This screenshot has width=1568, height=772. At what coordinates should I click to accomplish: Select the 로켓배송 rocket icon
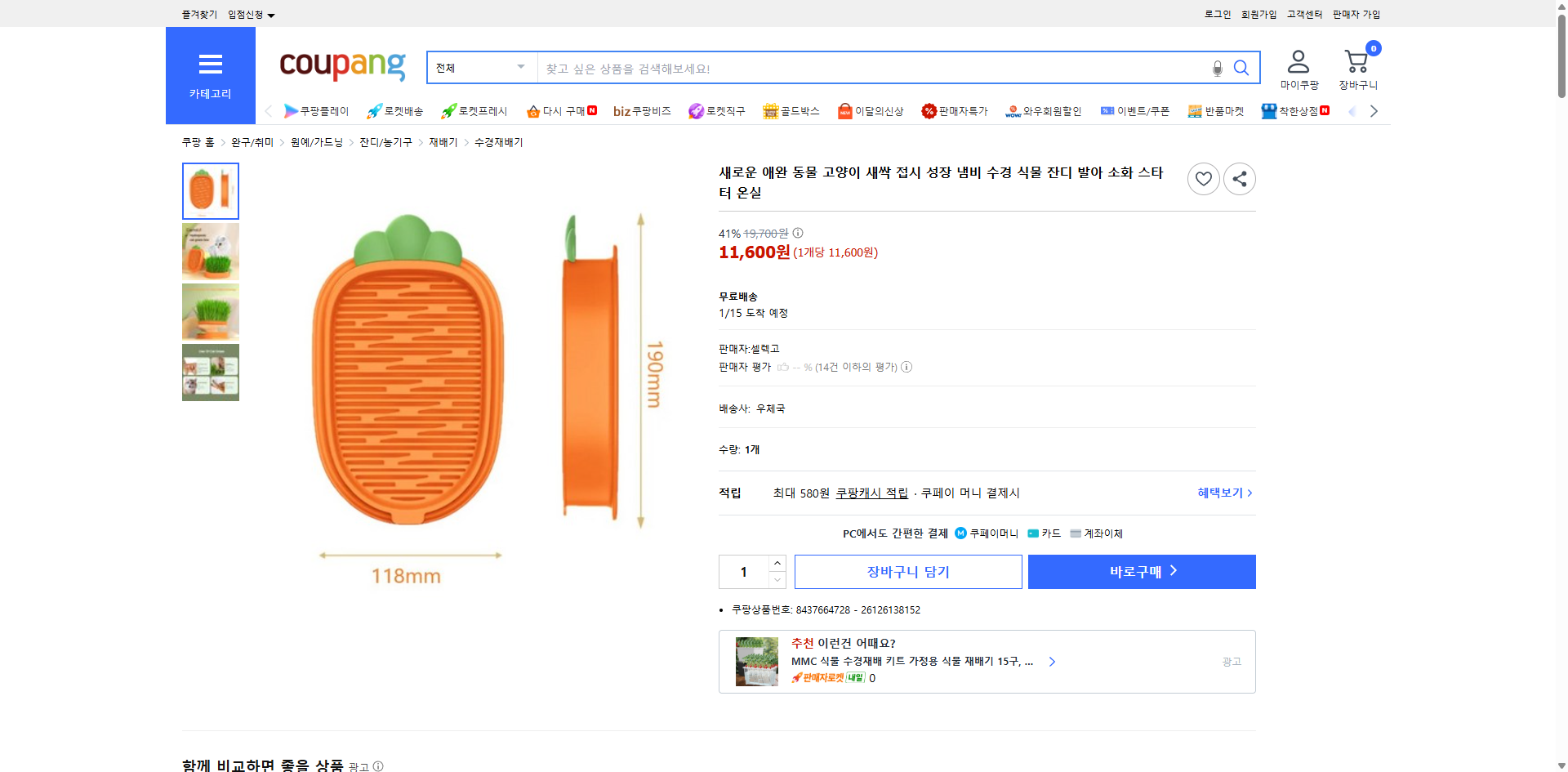[373, 111]
